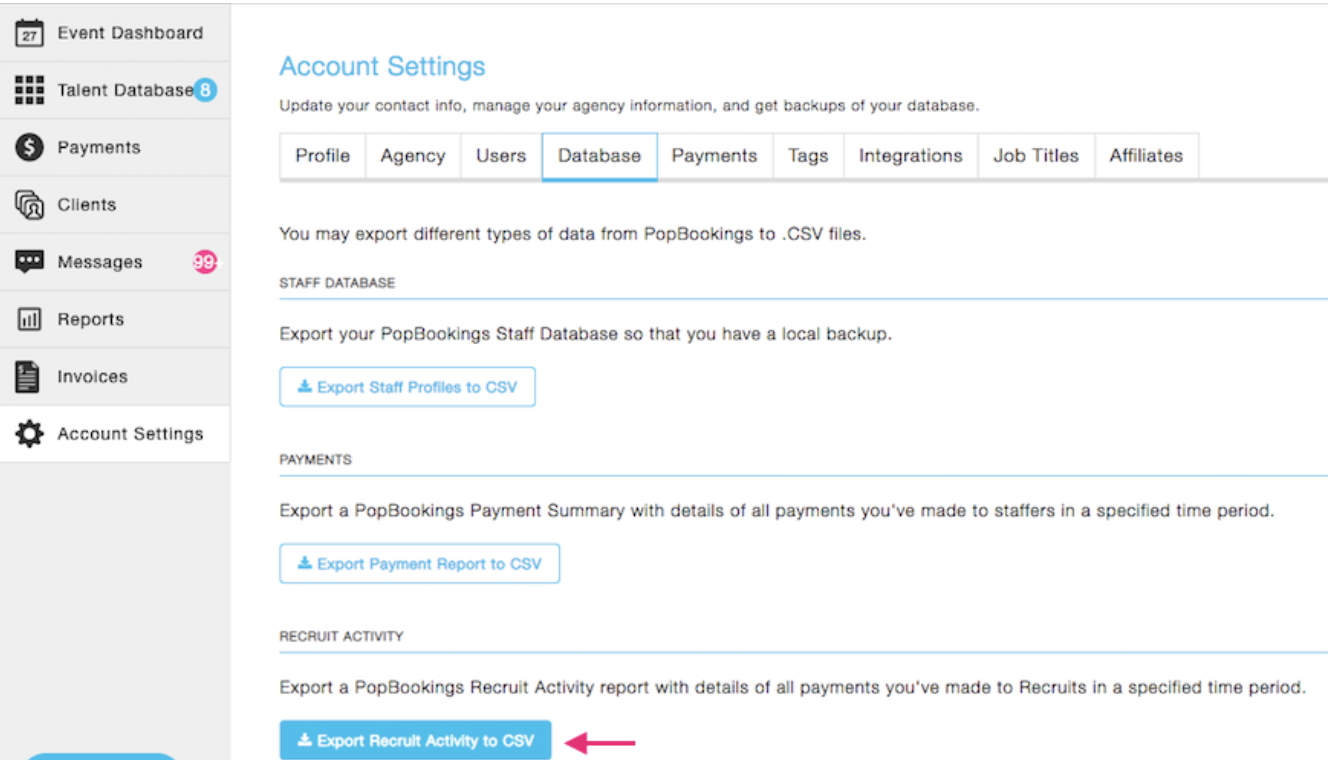Select the Users tab

tap(501, 156)
